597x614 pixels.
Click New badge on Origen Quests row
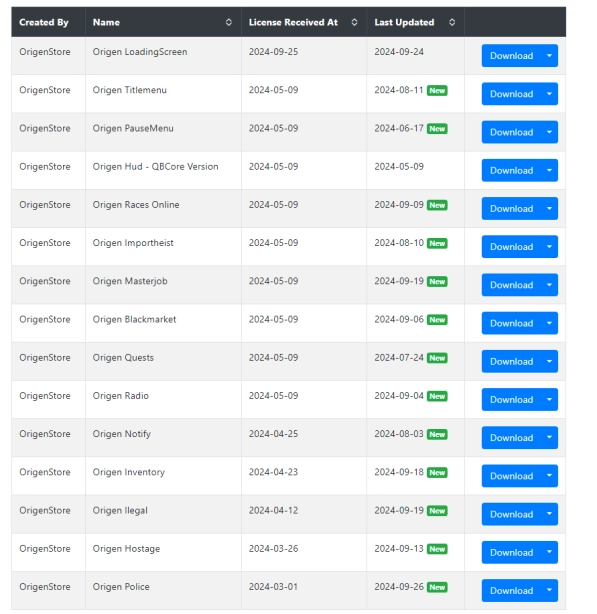[437, 358]
